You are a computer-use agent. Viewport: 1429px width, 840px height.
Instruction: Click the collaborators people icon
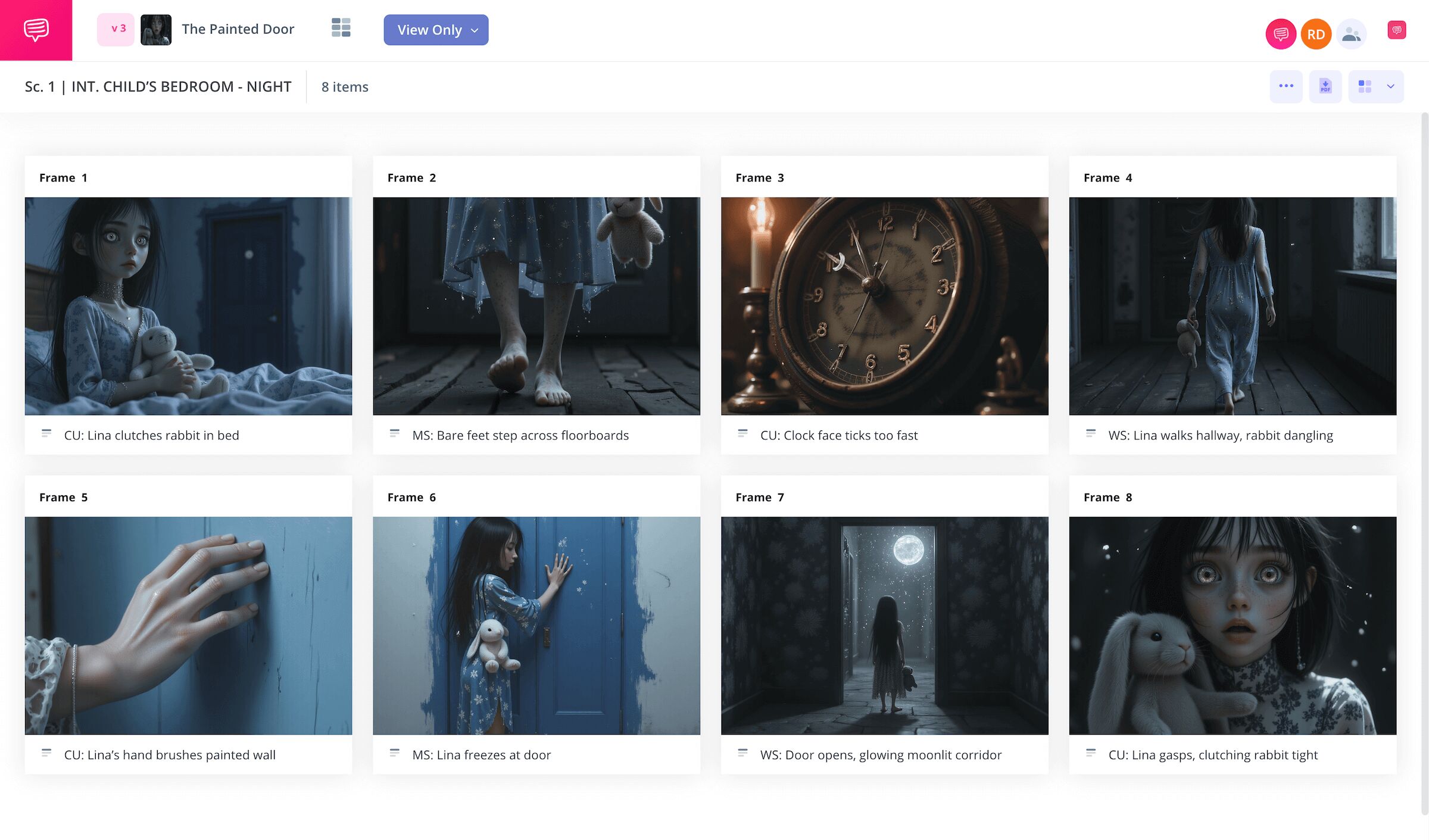coord(1351,35)
